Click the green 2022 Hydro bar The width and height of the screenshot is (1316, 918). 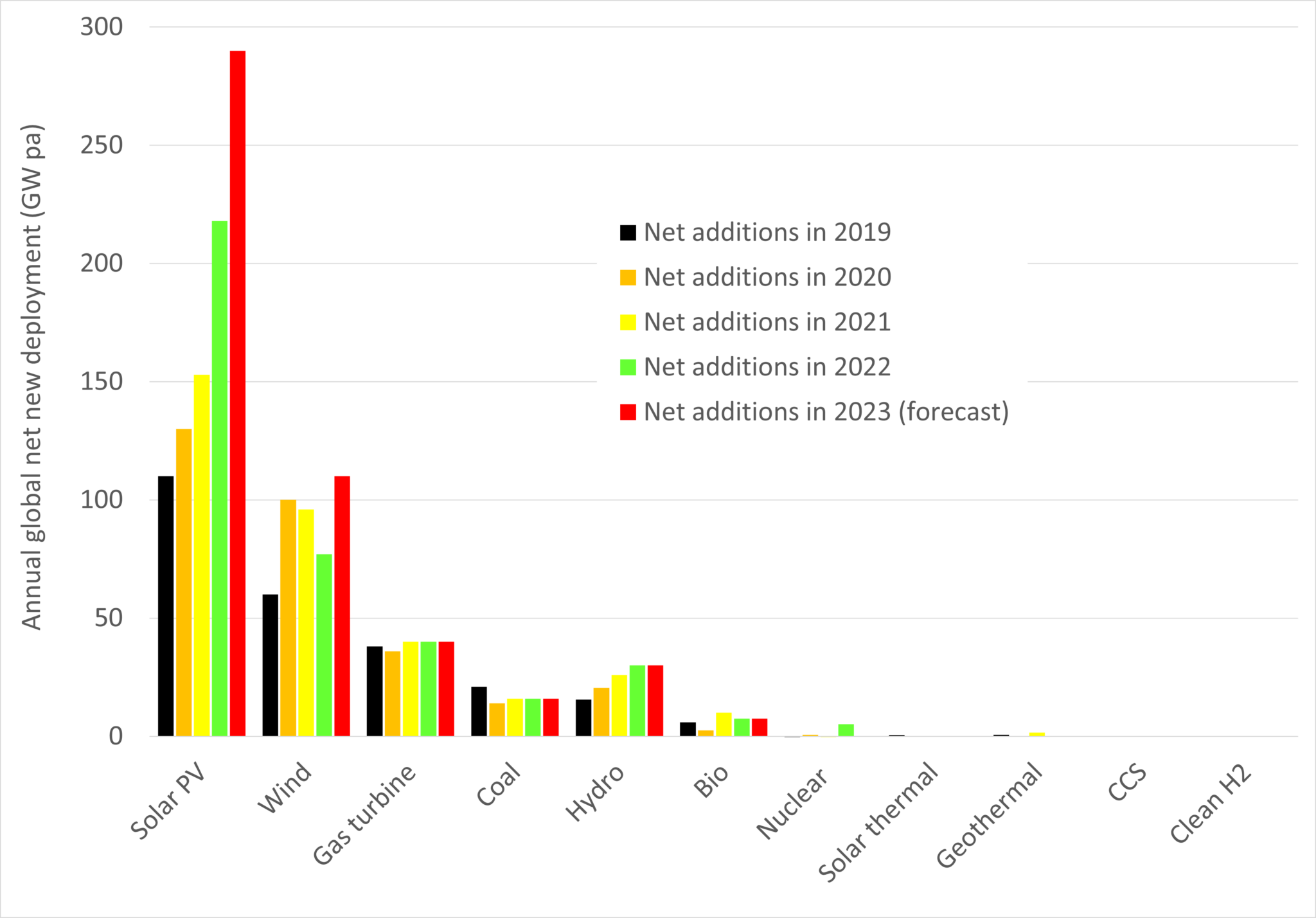(x=637, y=701)
